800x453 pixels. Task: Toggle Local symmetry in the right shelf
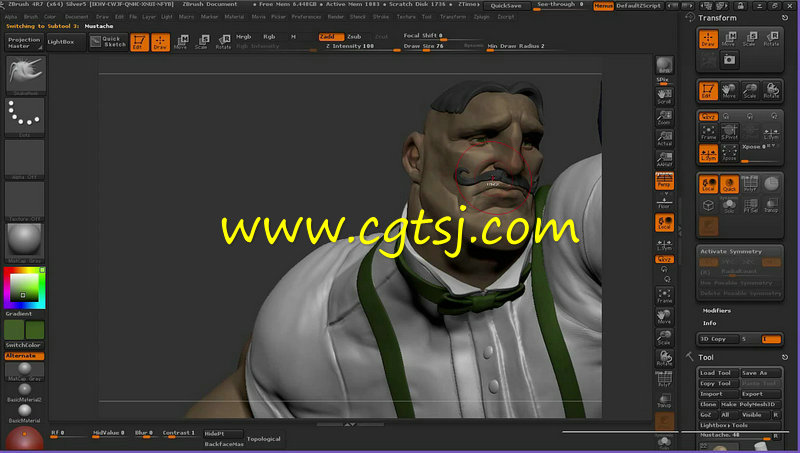[664, 223]
